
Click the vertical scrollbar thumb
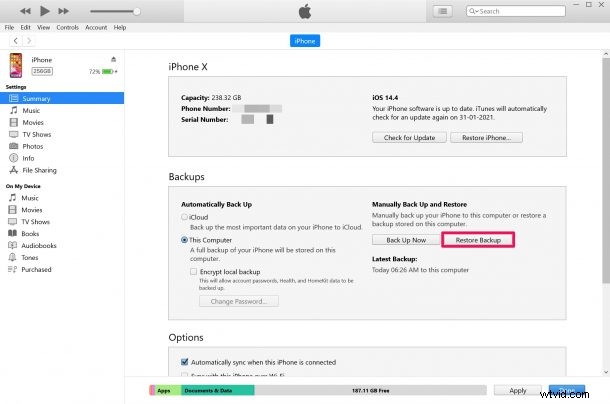coord(606,170)
